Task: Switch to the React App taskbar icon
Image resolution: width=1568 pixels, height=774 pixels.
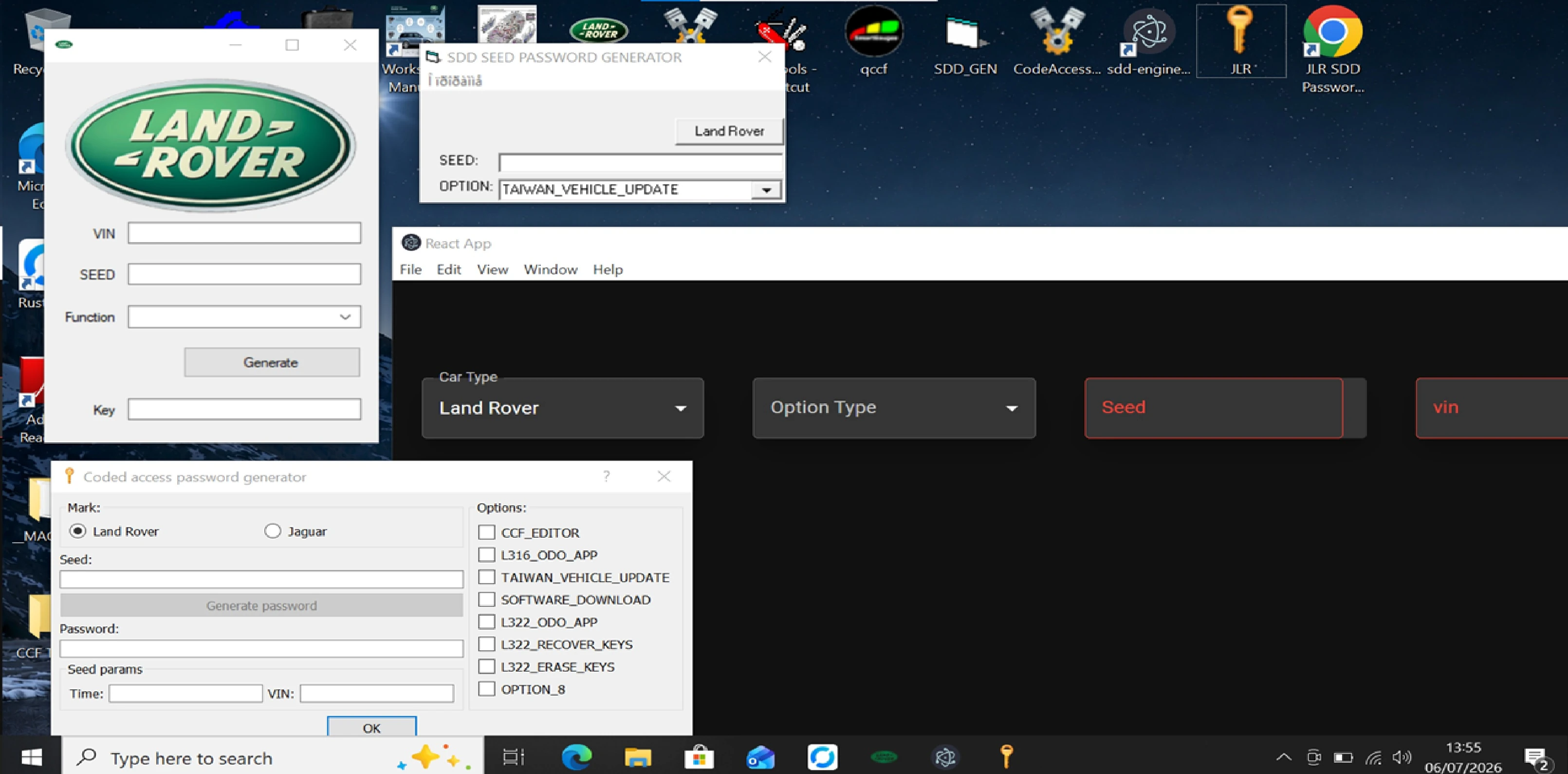Action: pyautogui.click(x=945, y=757)
